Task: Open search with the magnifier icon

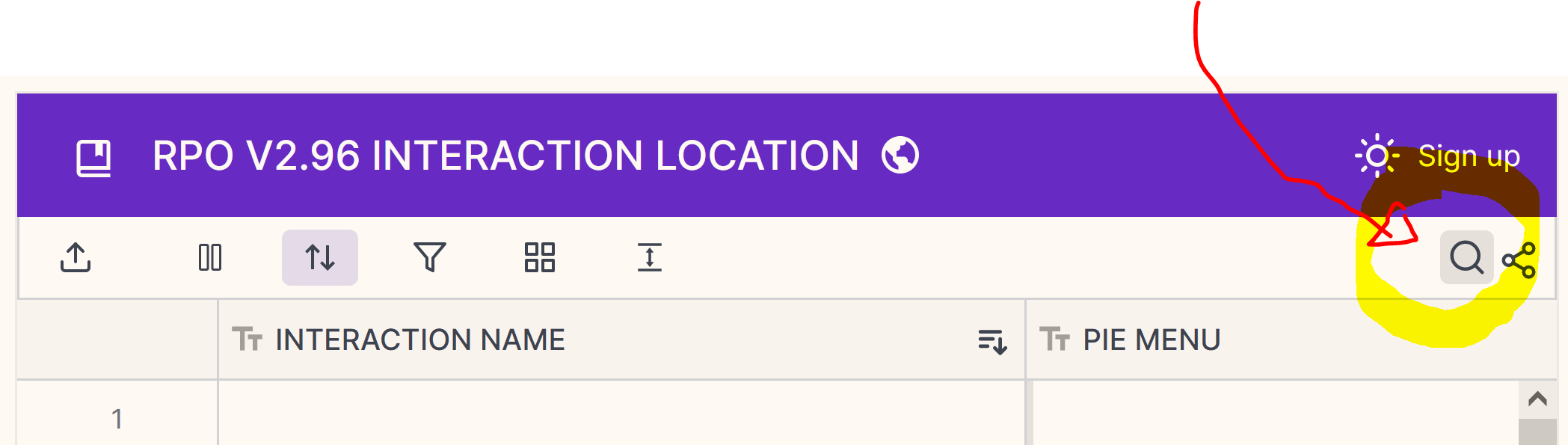Action: [x=1466, y=257]
